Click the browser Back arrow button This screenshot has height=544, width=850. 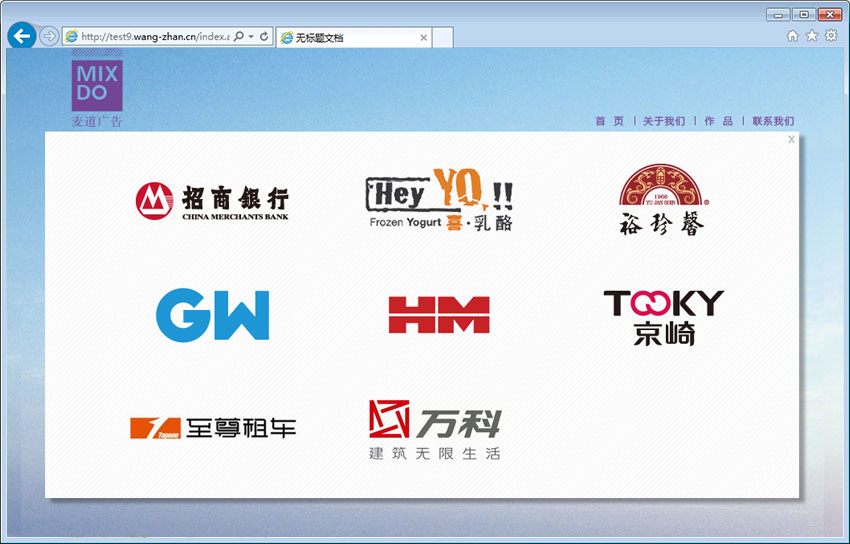pyautogui.click(x=22, y=36)
